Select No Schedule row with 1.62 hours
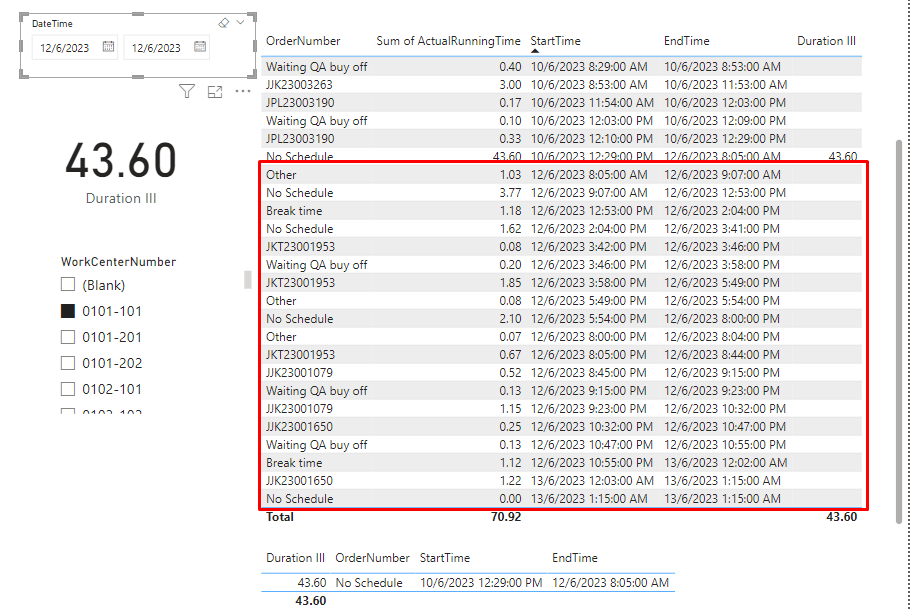 [x=562, y=229]
